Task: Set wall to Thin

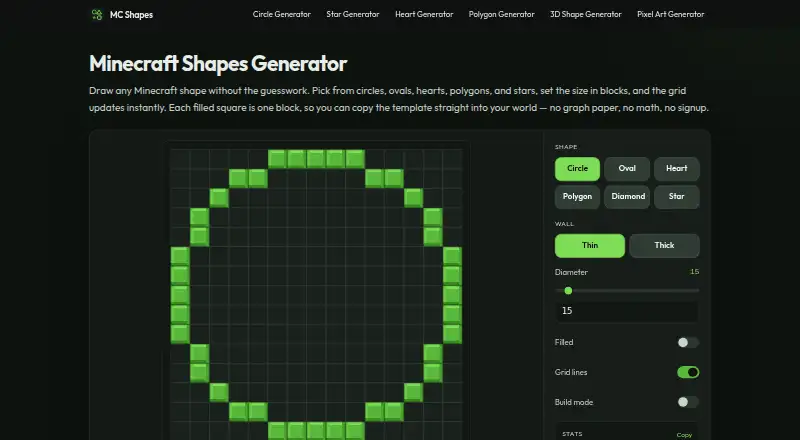Action: click(590, 246)
